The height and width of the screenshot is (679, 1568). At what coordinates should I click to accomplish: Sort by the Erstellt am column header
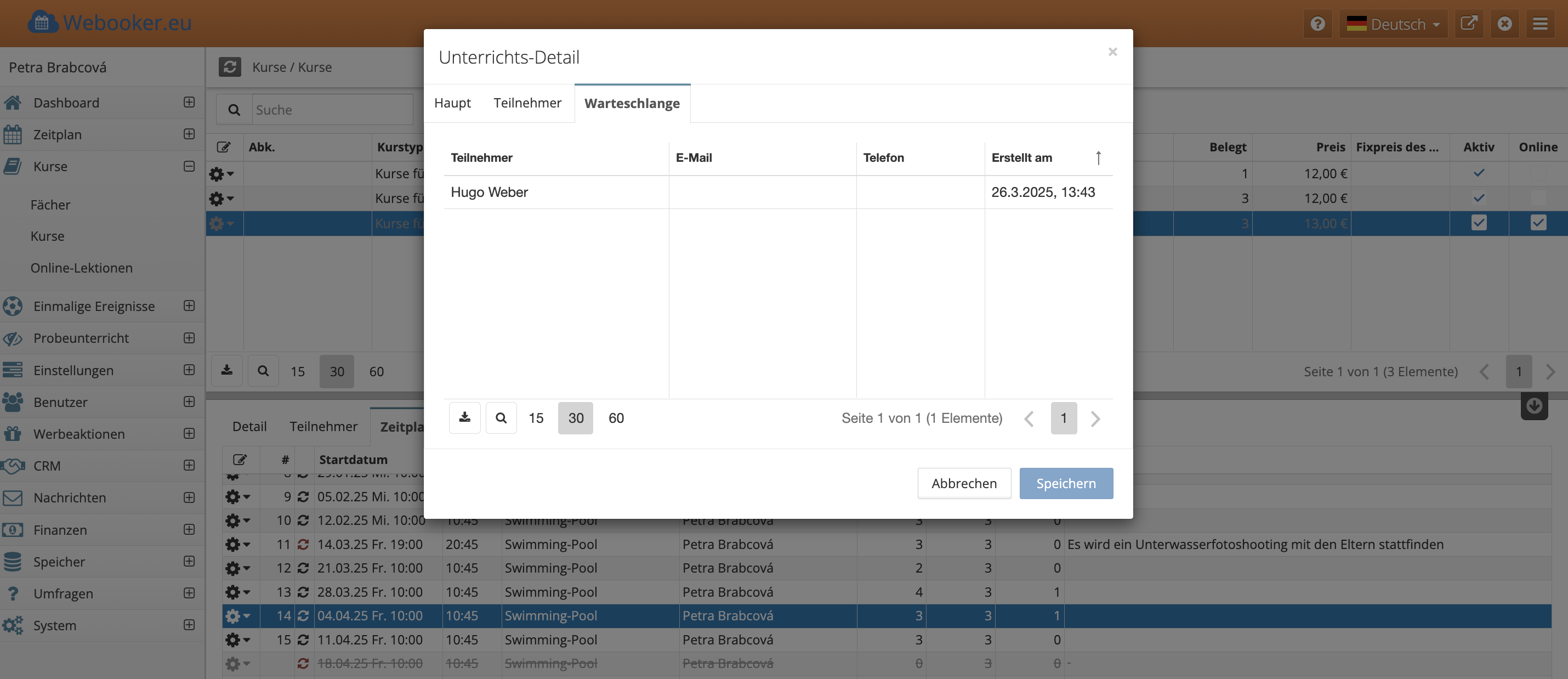[1021, 158]
